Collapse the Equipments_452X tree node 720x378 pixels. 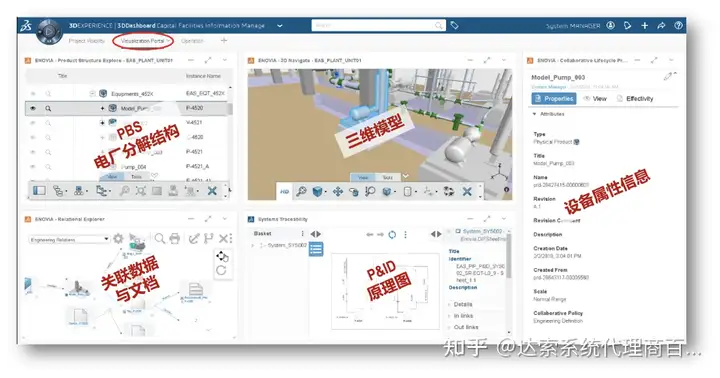(92, 94)
